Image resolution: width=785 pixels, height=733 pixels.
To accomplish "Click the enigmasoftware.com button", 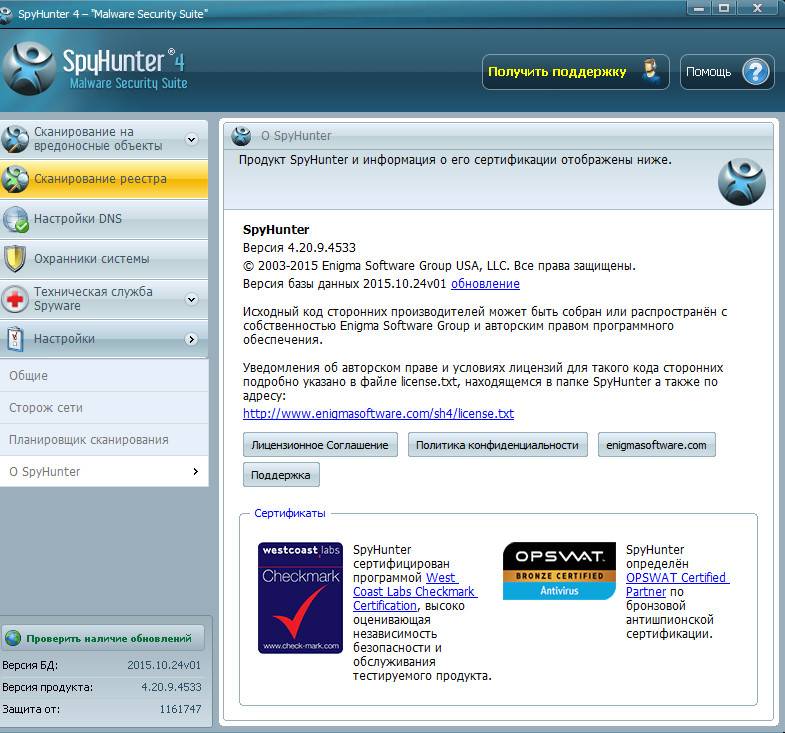I will pos(656,445).
